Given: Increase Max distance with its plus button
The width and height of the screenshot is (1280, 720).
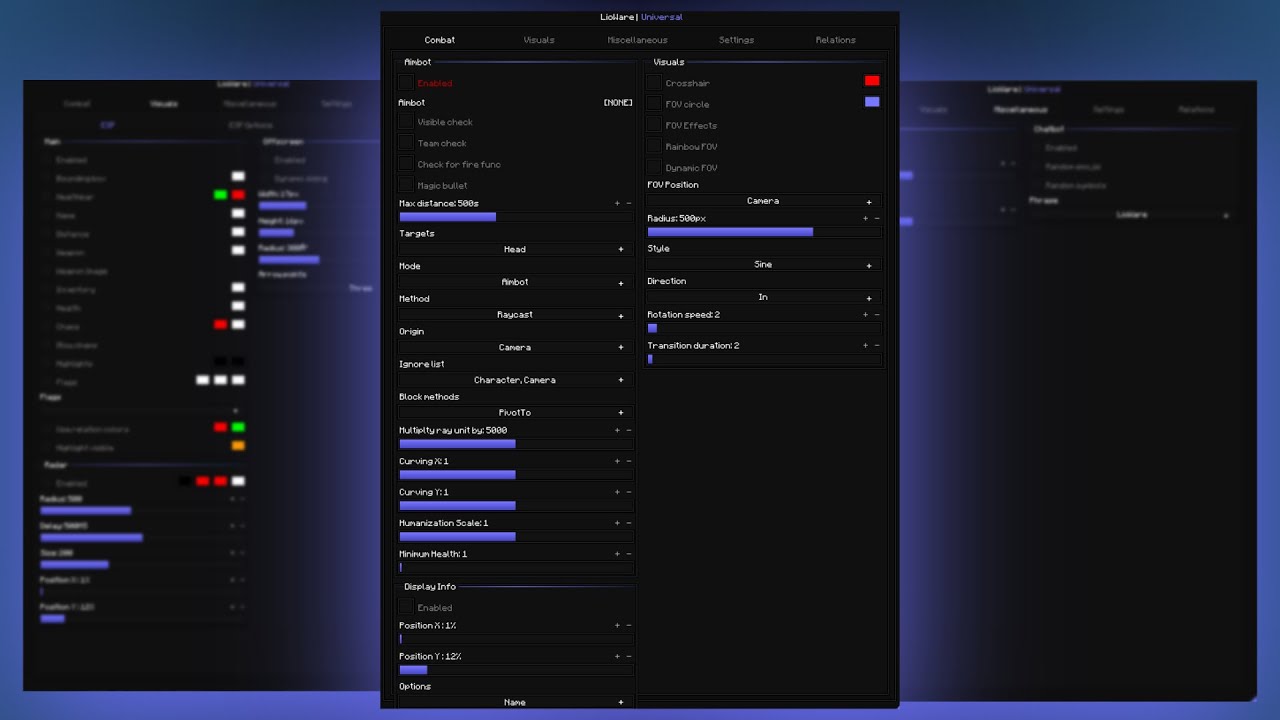Looking at the screenshot, I should point(617,204).
